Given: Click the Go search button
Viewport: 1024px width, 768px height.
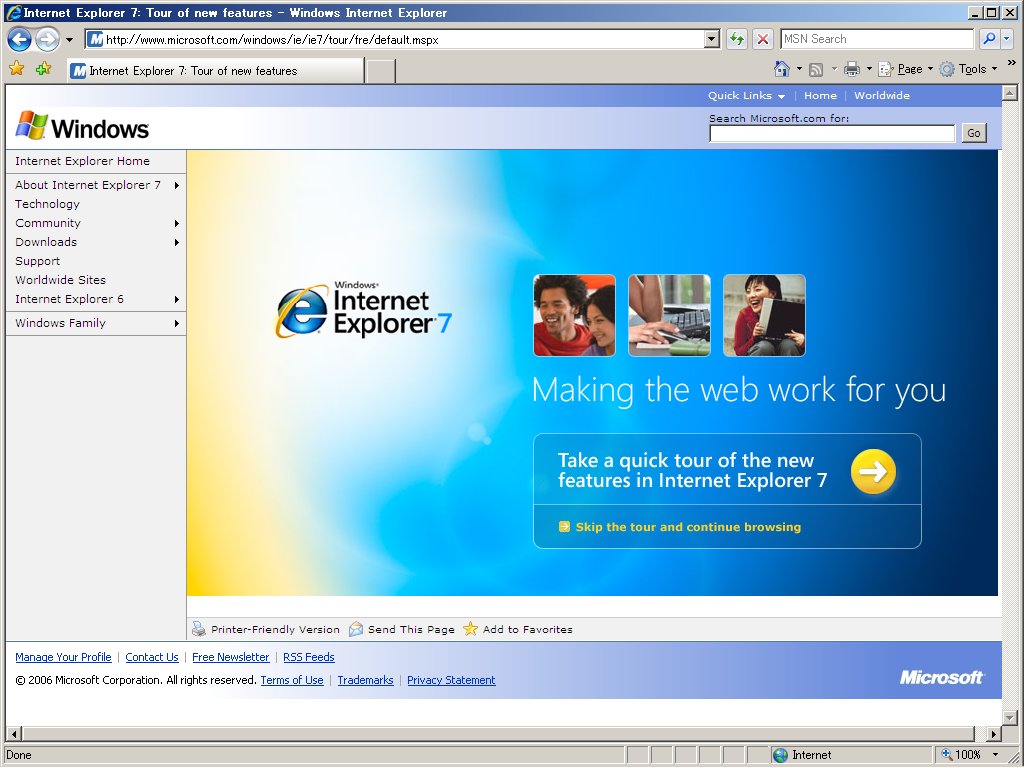Looking at the screenshot, I should 974,133.
